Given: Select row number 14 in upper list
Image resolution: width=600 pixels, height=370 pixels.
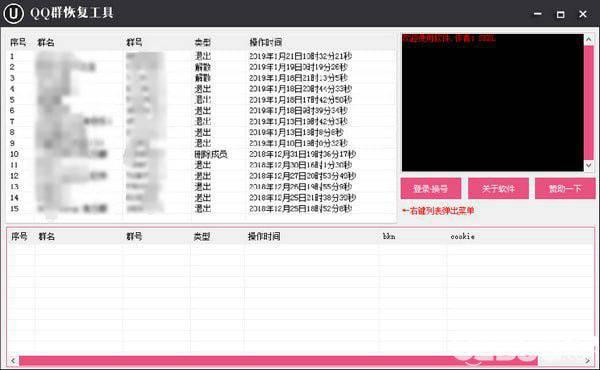Looking at the screenshot, I should click(201, 198).
